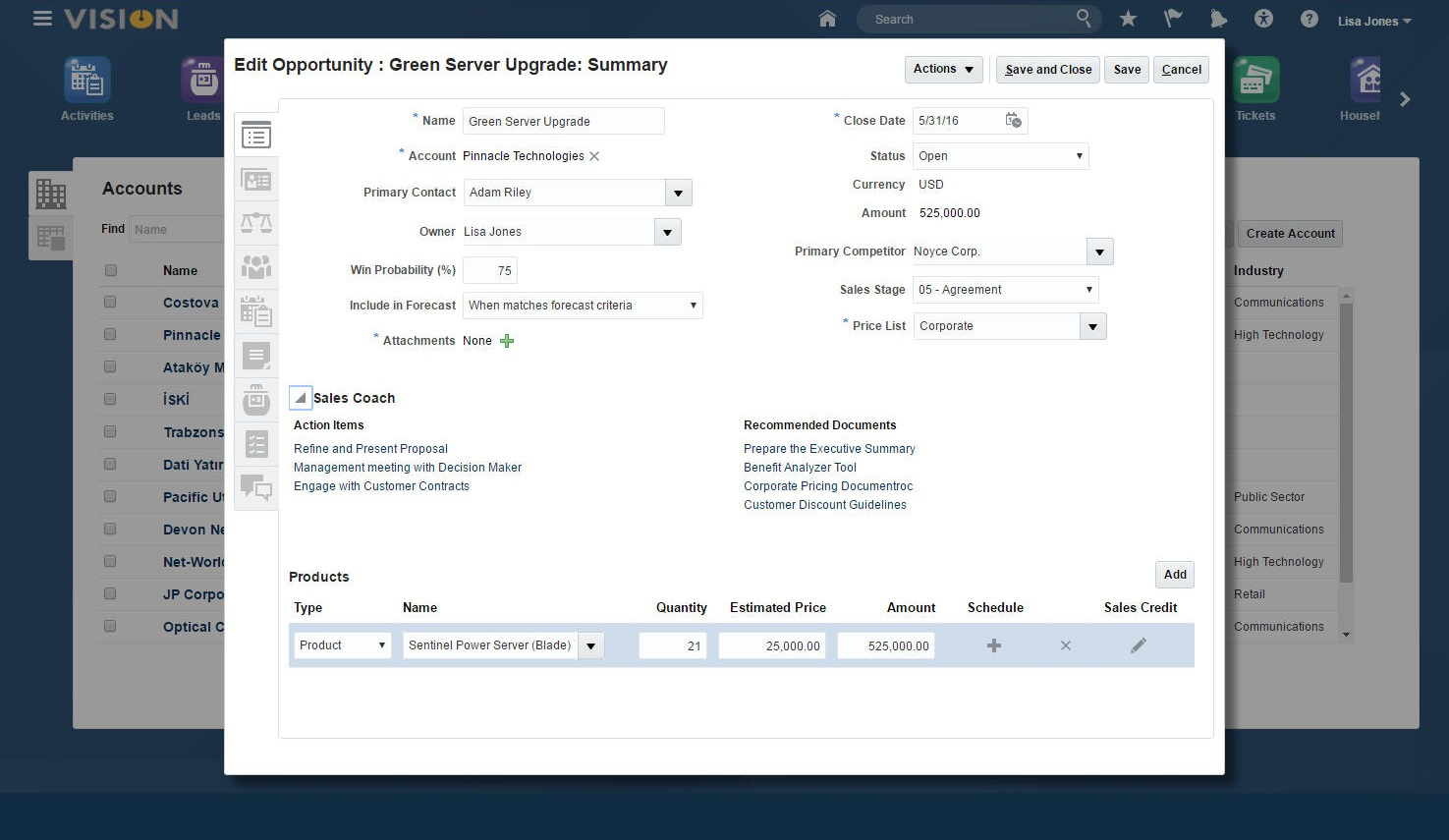Tick the Optical row checkbox
Image resolution: width=1449 pixels, height=840 pixels.
pos(110,627)
